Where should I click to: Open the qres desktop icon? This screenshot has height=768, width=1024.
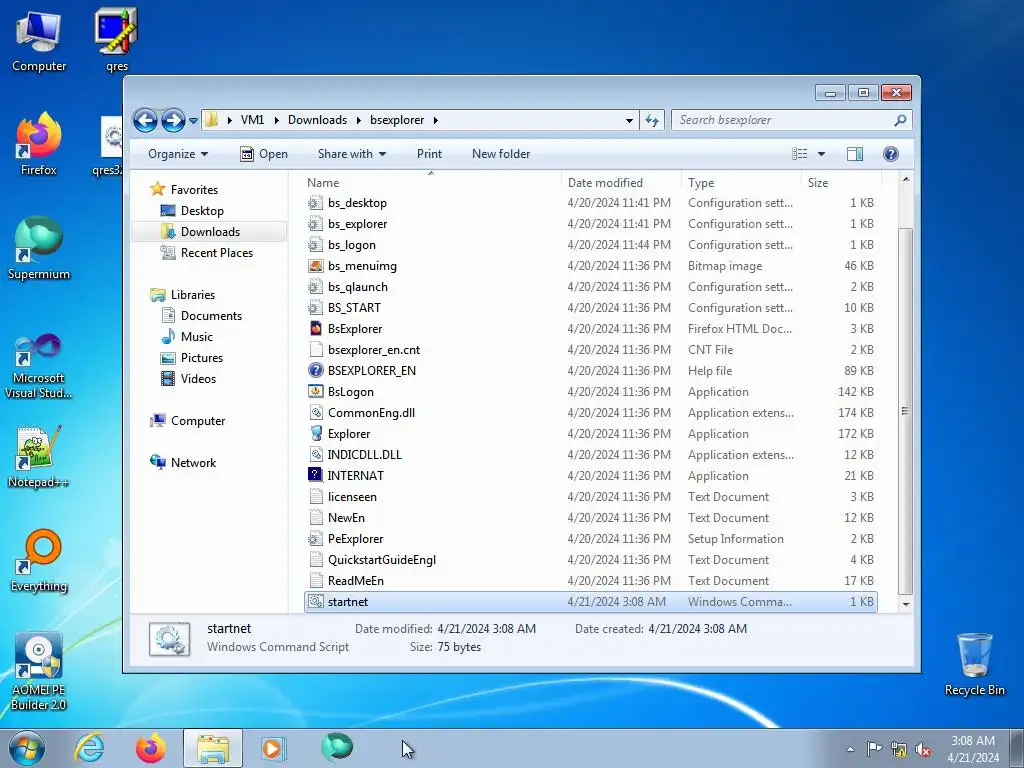[x=116, y=41]
